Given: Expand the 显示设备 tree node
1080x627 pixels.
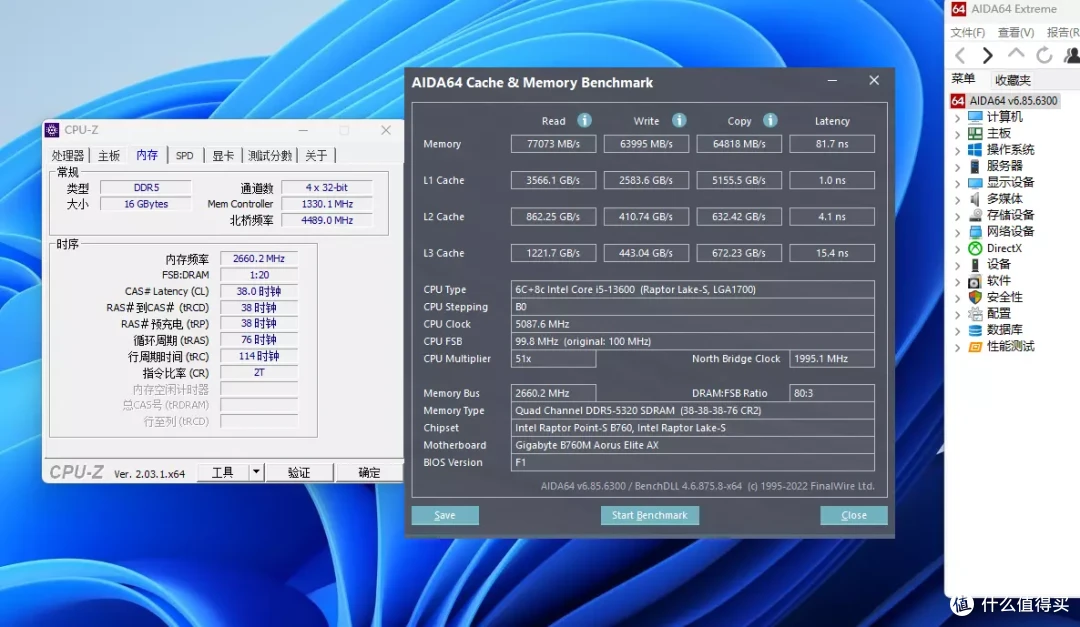Looking at the screenshot, I should [957, 183].
